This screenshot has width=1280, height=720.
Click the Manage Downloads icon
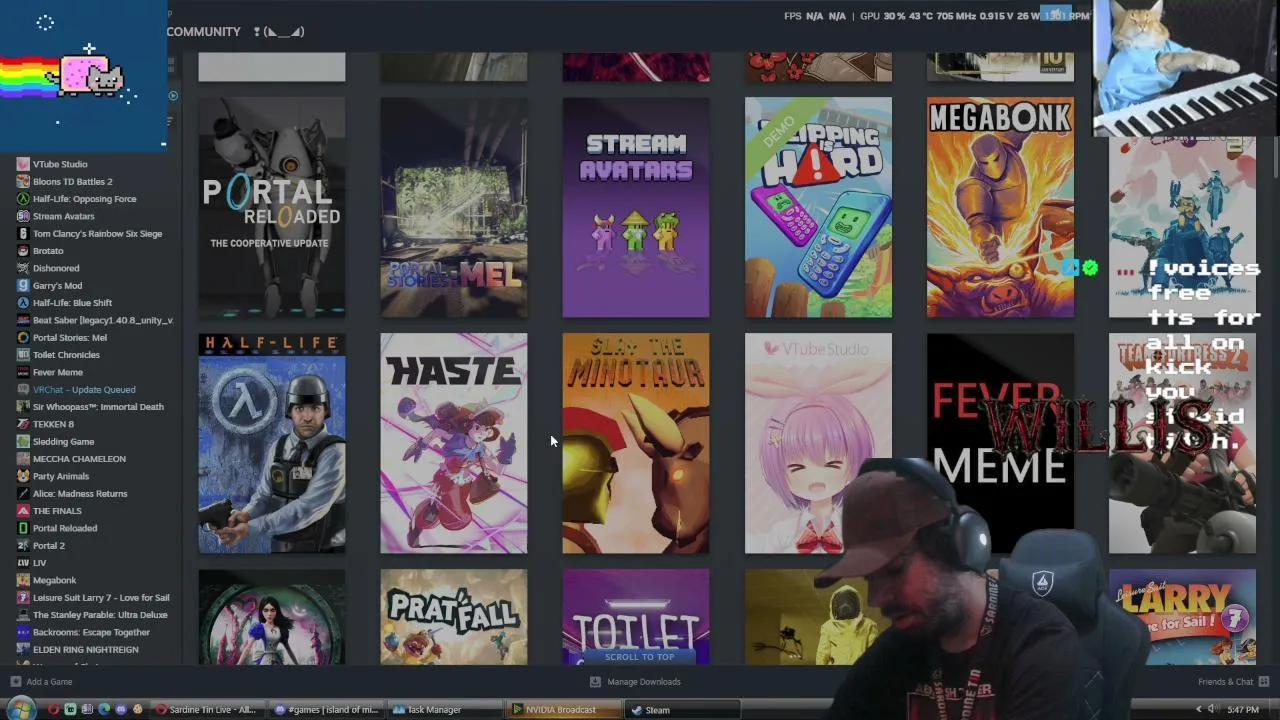click(595, 682)
